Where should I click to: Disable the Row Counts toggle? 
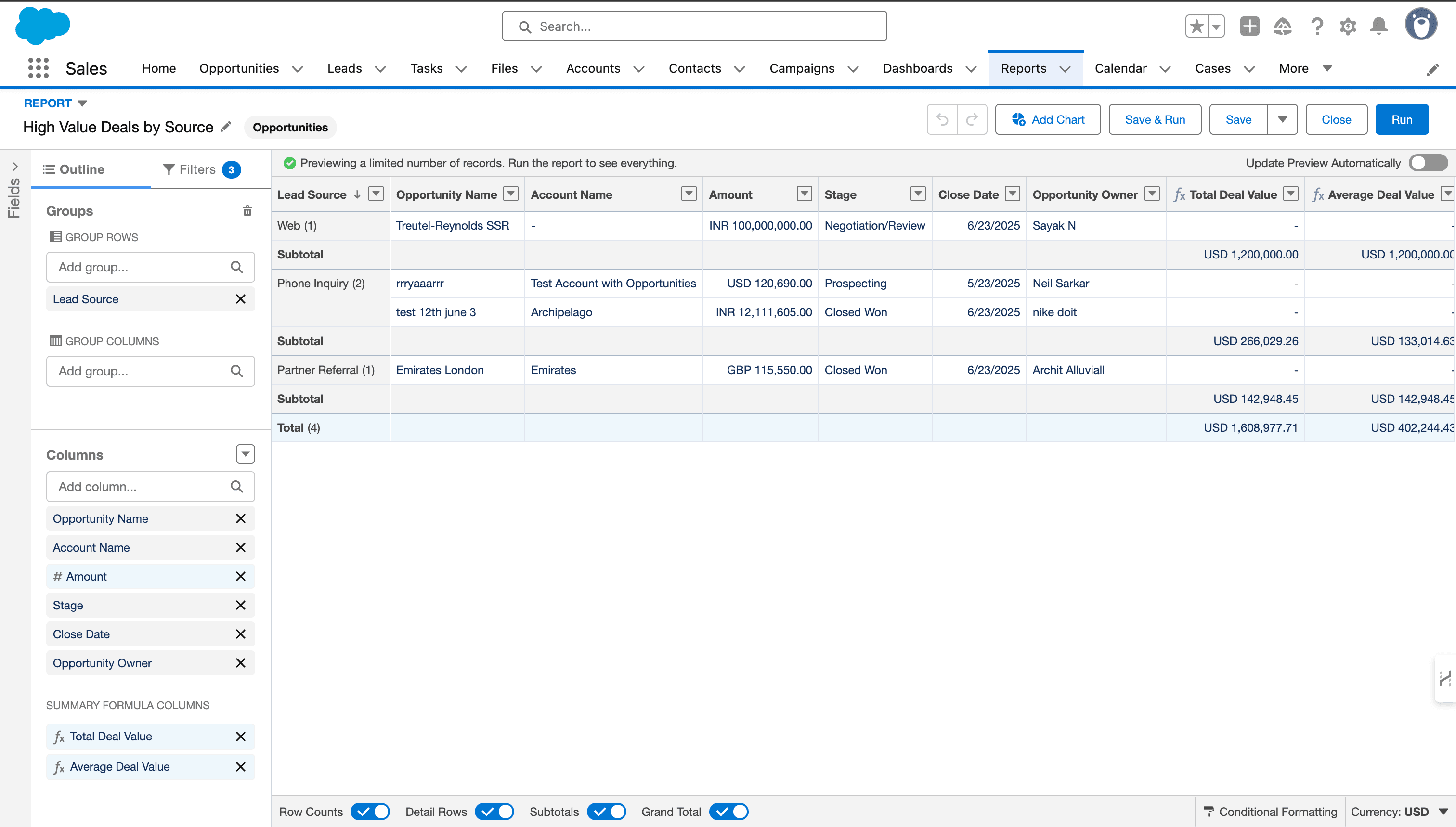[370, 812]
